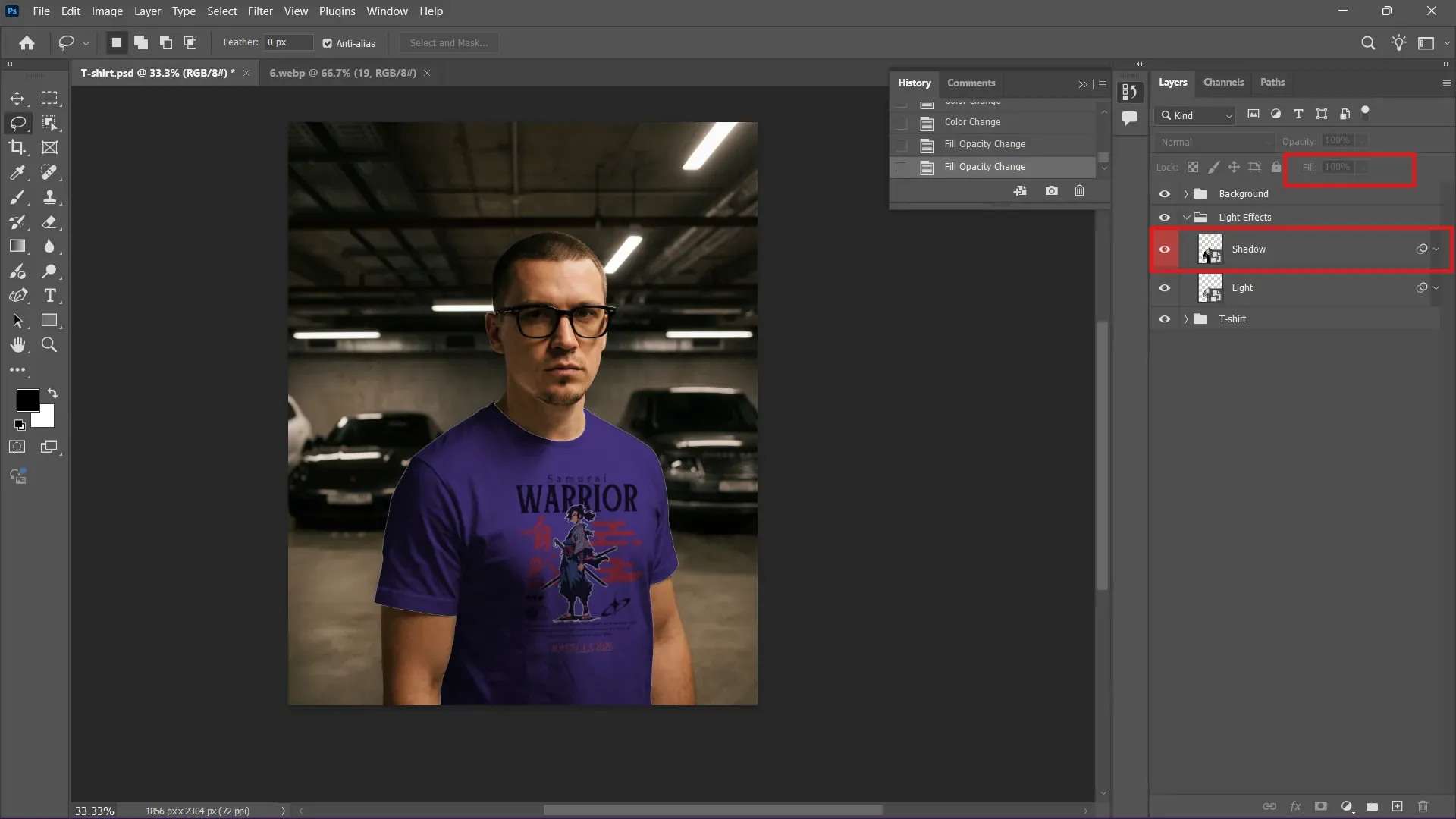This screenshot has width=1456, height=819.
Task: Expand the T-shirt layer group
Action: (1187, 318)
